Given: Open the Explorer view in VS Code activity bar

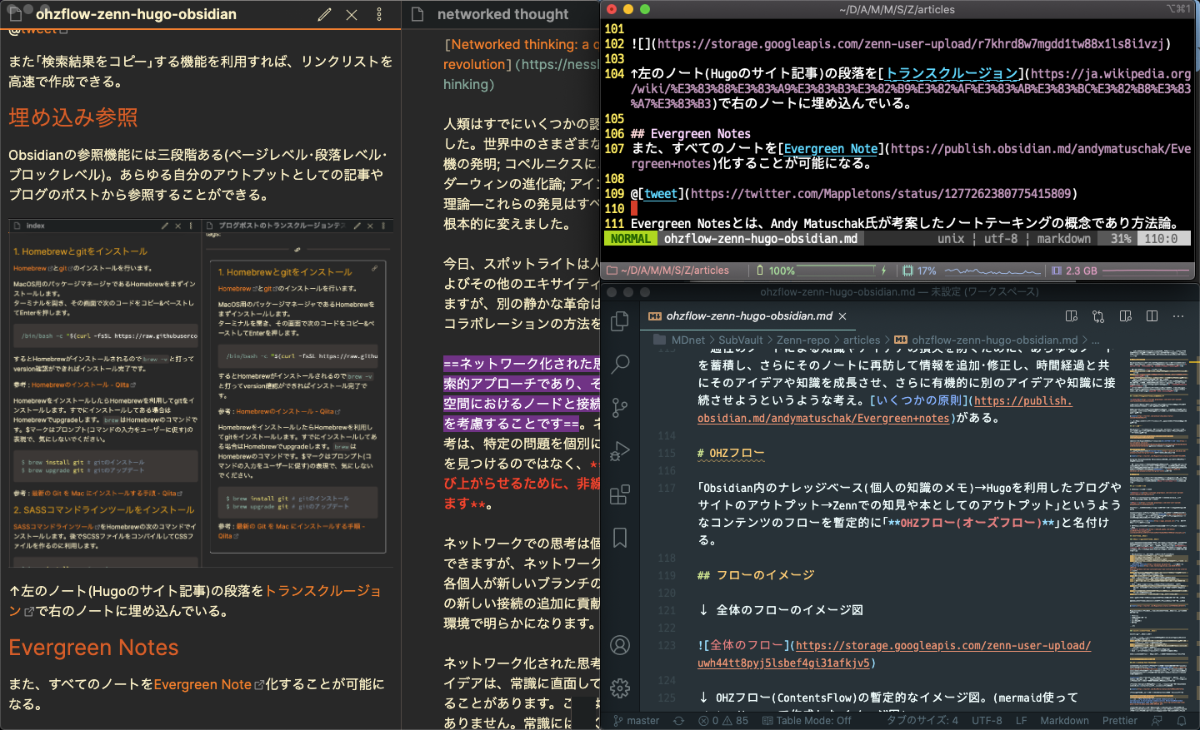Looking at the screenshot, I should (620, 321).
